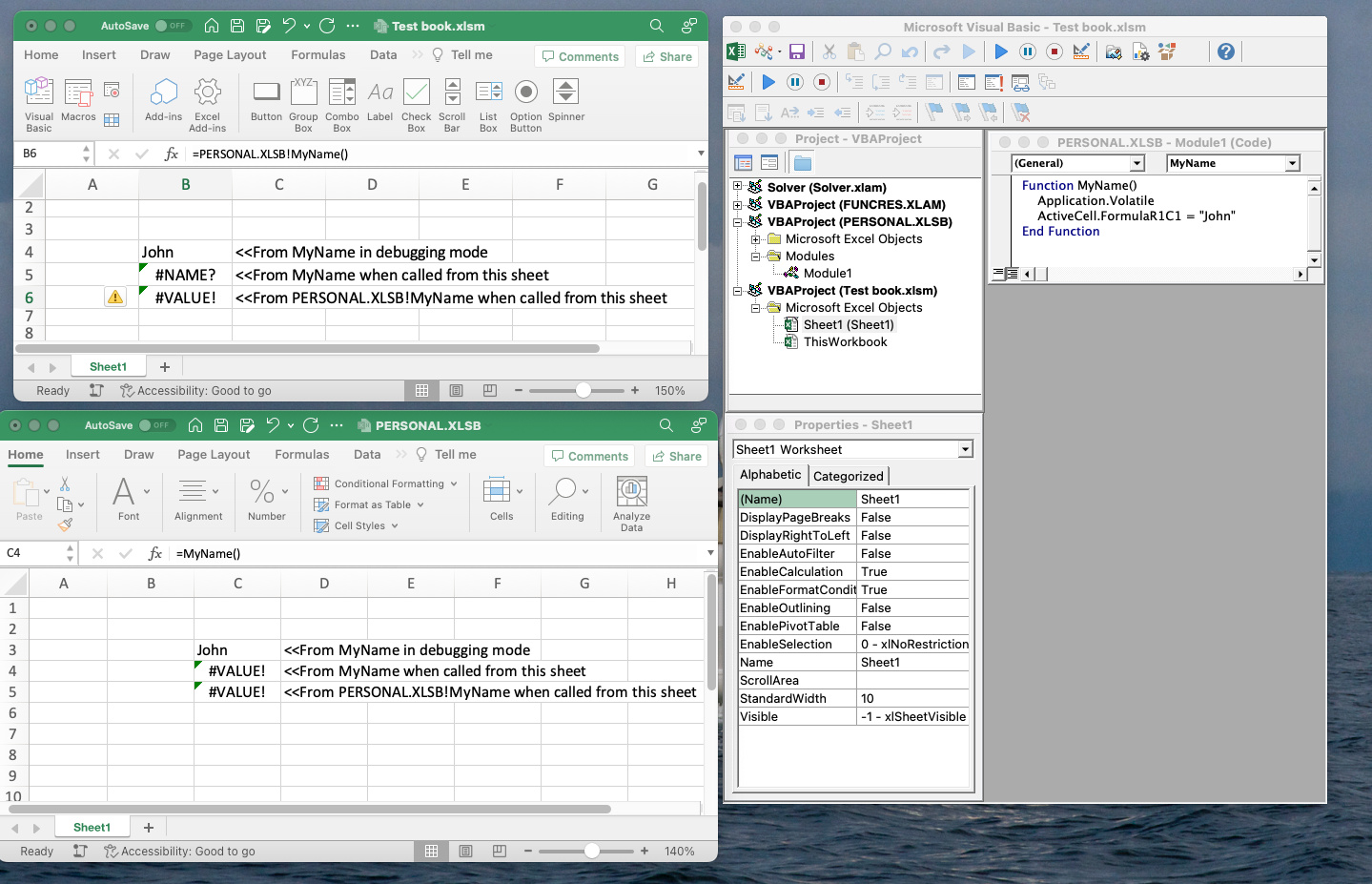Insert an Option Button form control
The width and height of the screenshot is (1372, 884).
(x=525, y=104)
